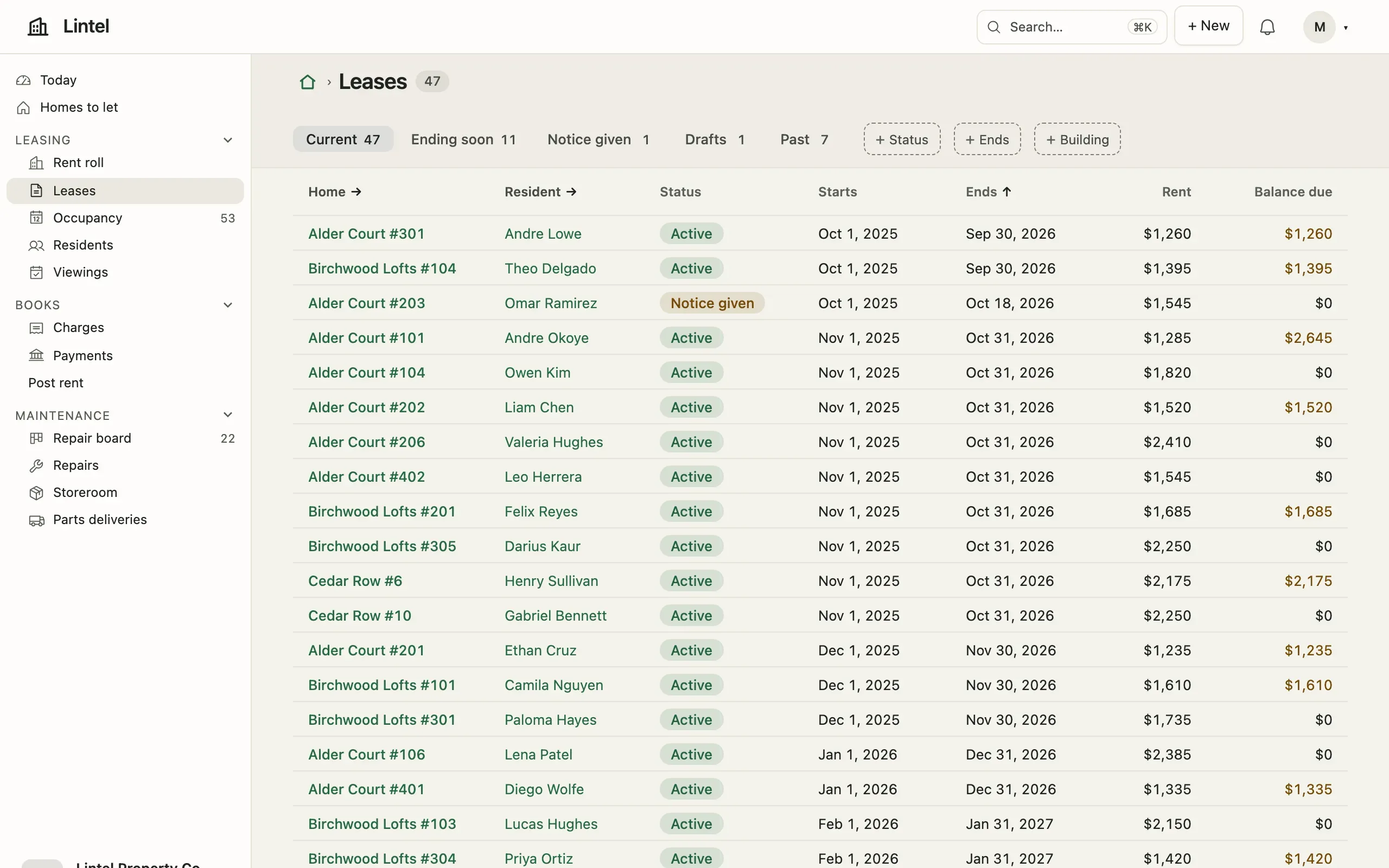
Task: Click the Lintel building logo icon
Action: 38,27
